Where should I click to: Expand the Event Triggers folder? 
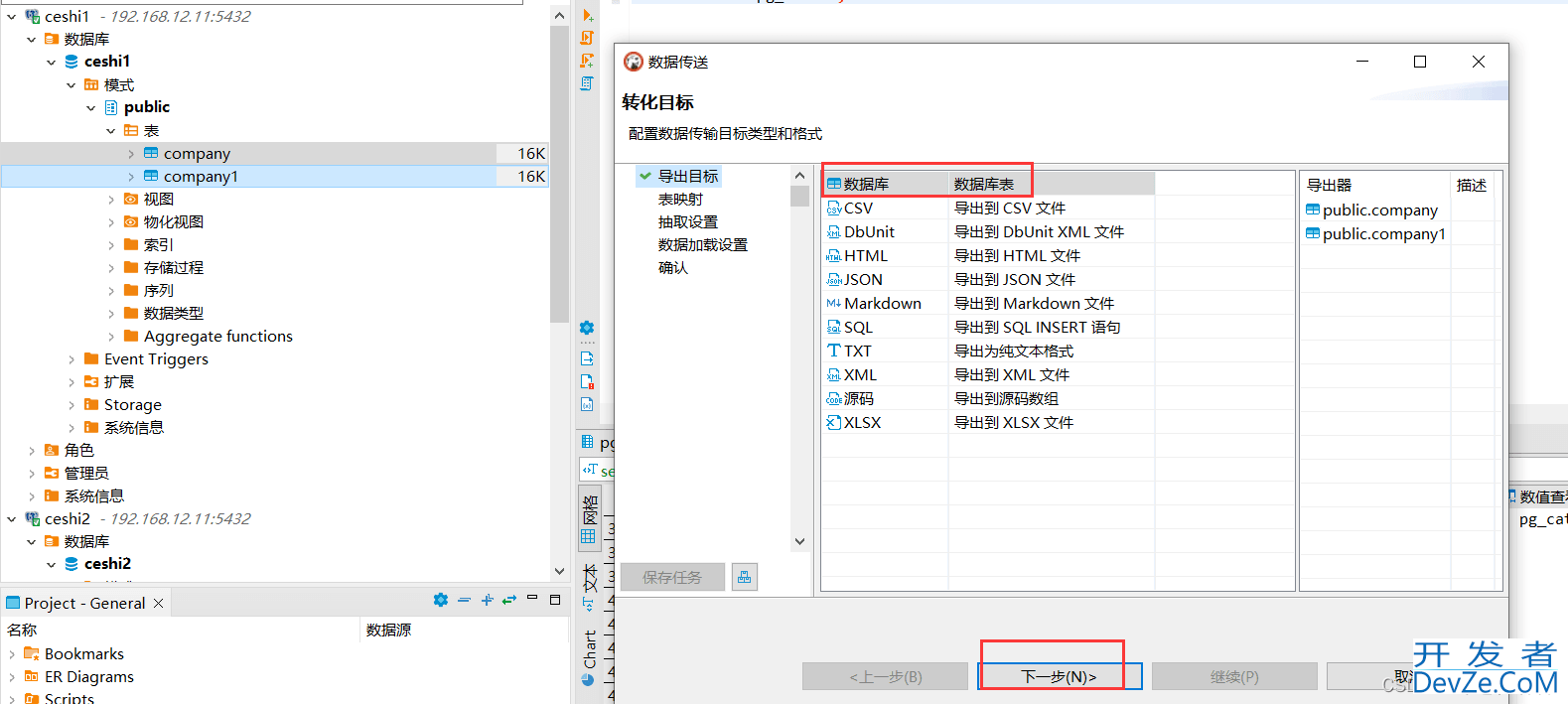pos(71,359)
